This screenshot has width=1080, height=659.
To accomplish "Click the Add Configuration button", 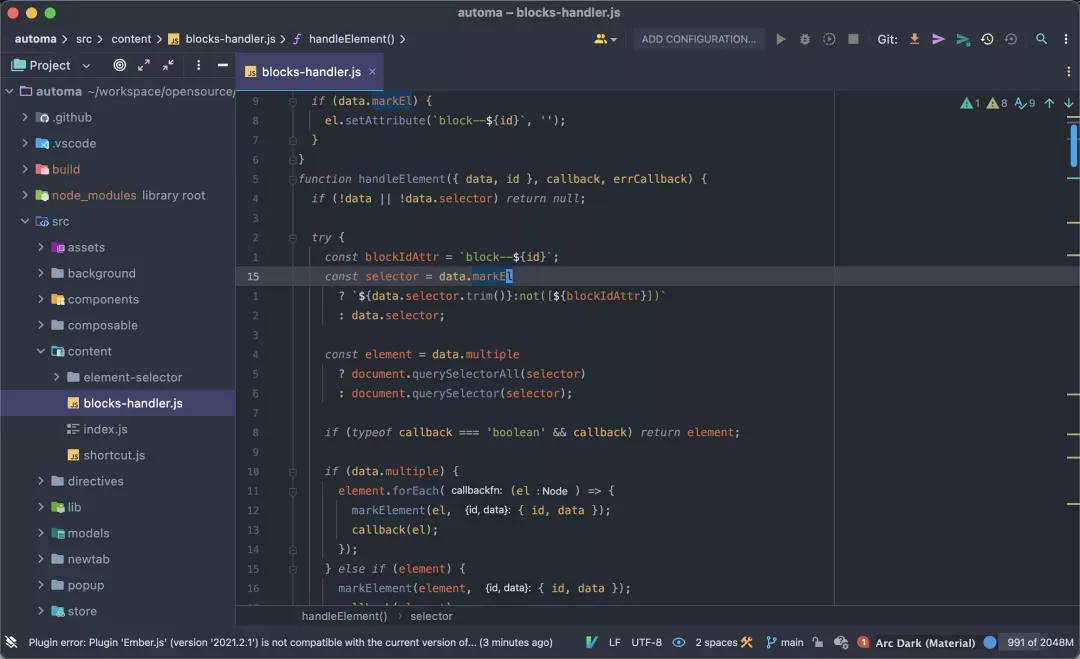I will click(x=698, y=39).
